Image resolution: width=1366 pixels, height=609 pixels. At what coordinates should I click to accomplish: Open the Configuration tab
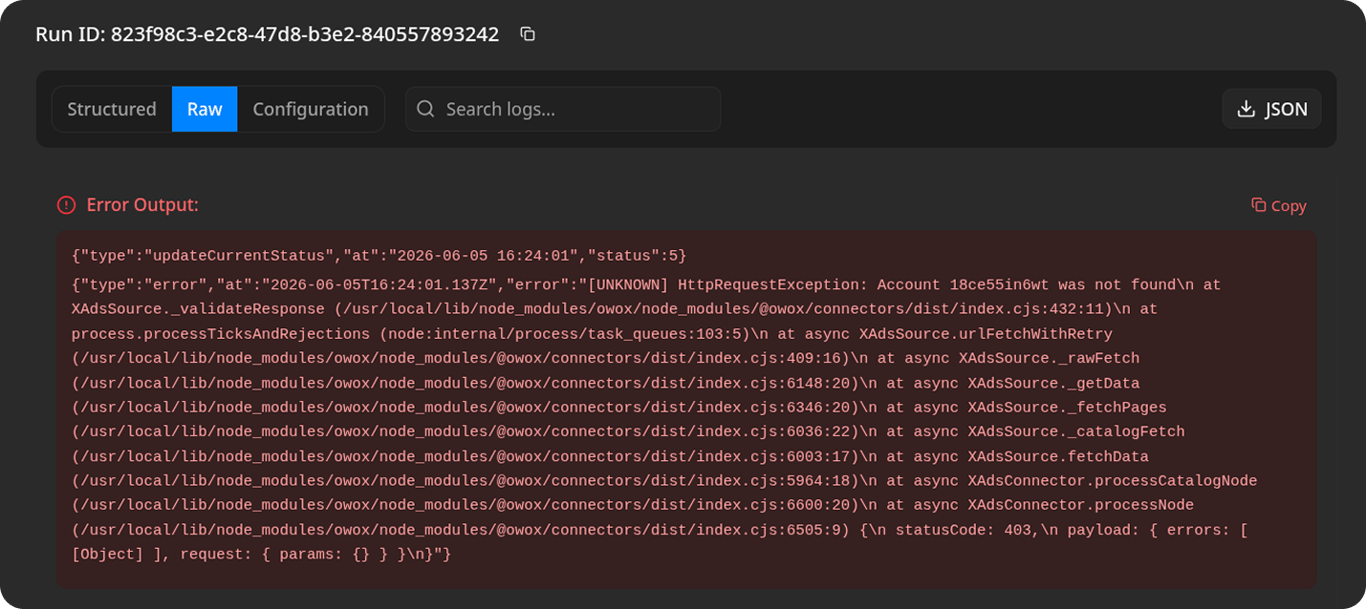tap(310, 109)
